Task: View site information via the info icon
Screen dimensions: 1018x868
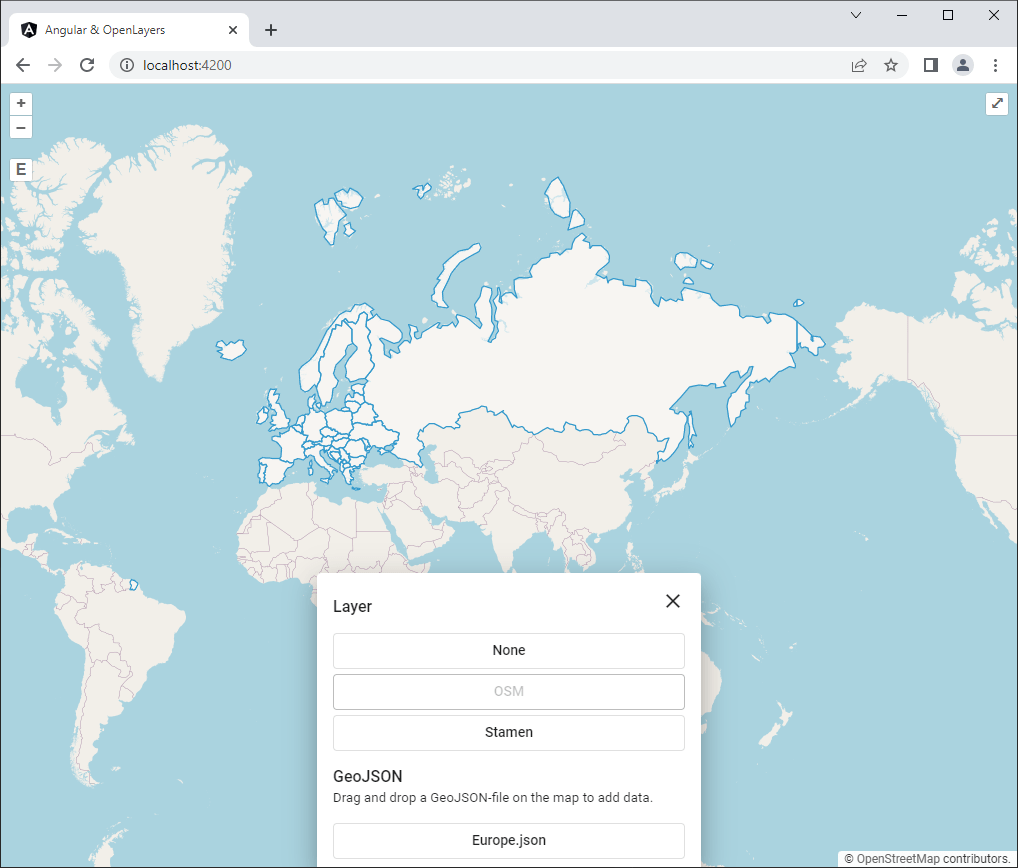Action: coord(126,65)
